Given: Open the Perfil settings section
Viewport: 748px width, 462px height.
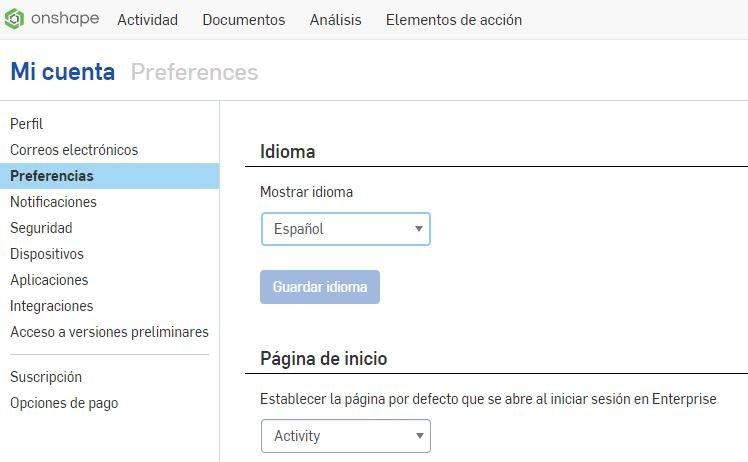Looking at the screenshot, I should click(27, 124).
